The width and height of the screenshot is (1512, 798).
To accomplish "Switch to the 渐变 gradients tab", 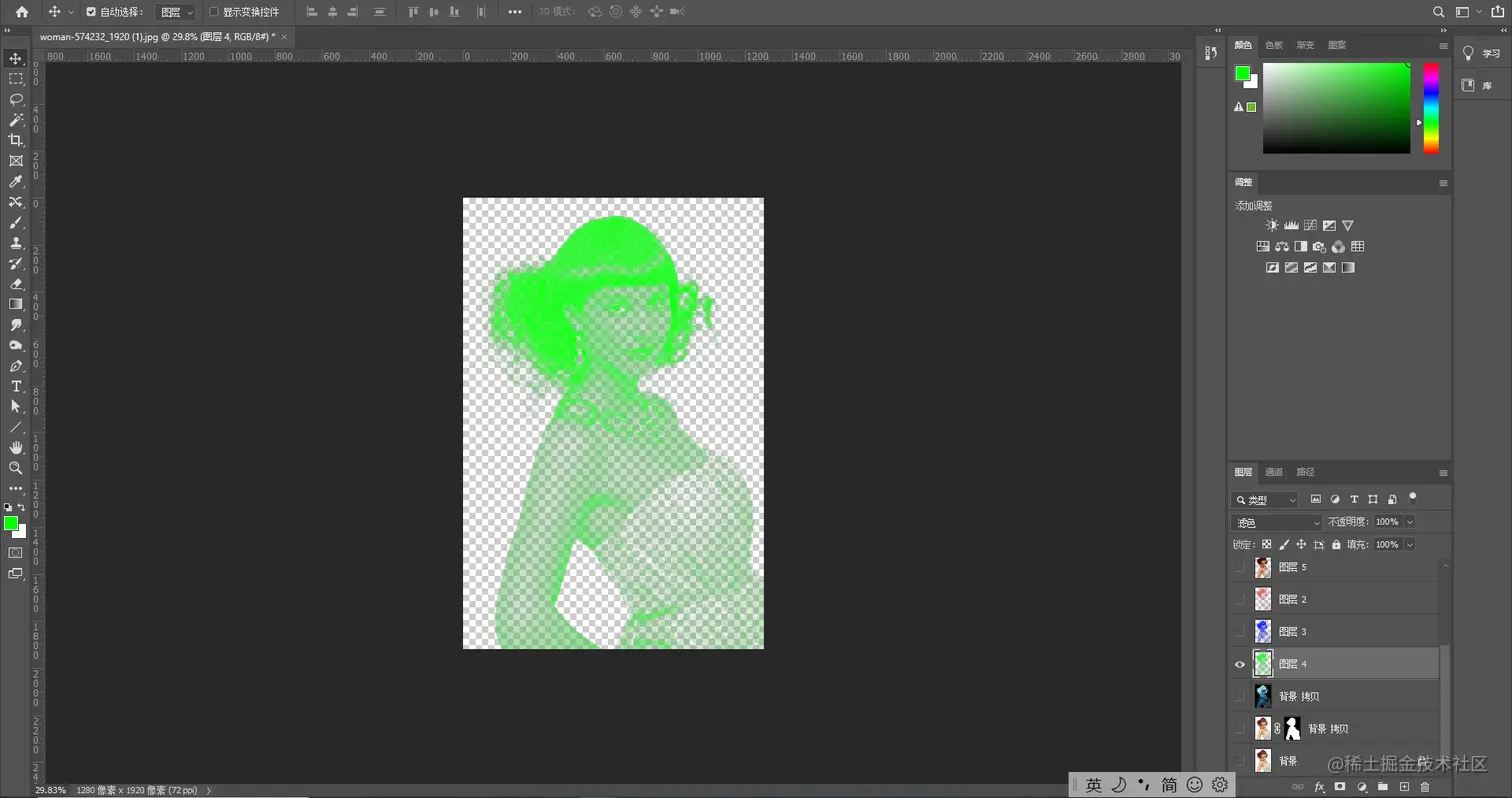I will (x=1306, y=45).
